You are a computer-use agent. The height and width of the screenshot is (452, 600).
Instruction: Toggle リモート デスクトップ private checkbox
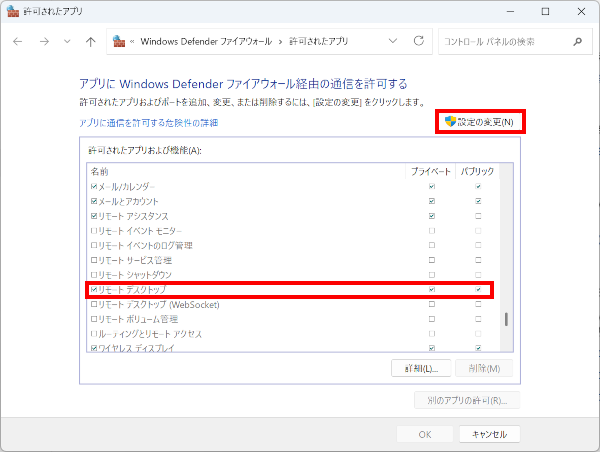432,290
